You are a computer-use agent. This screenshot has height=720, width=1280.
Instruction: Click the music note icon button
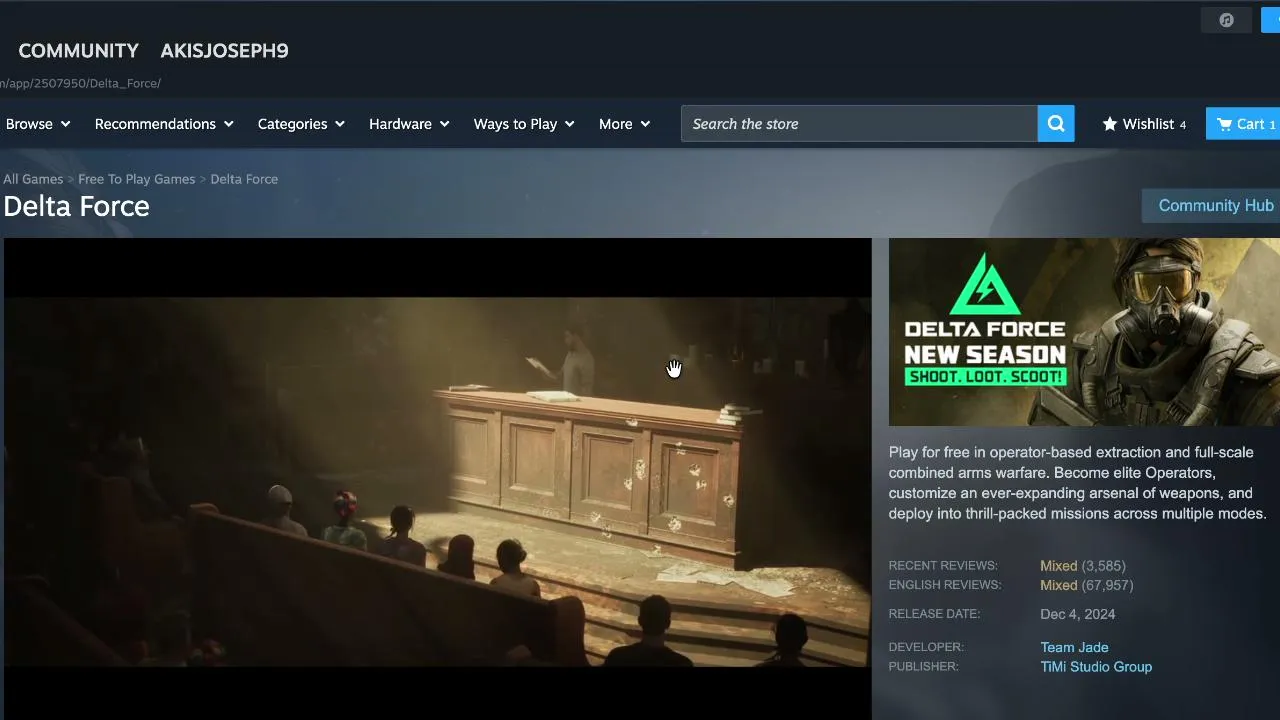click(1226, 20)
